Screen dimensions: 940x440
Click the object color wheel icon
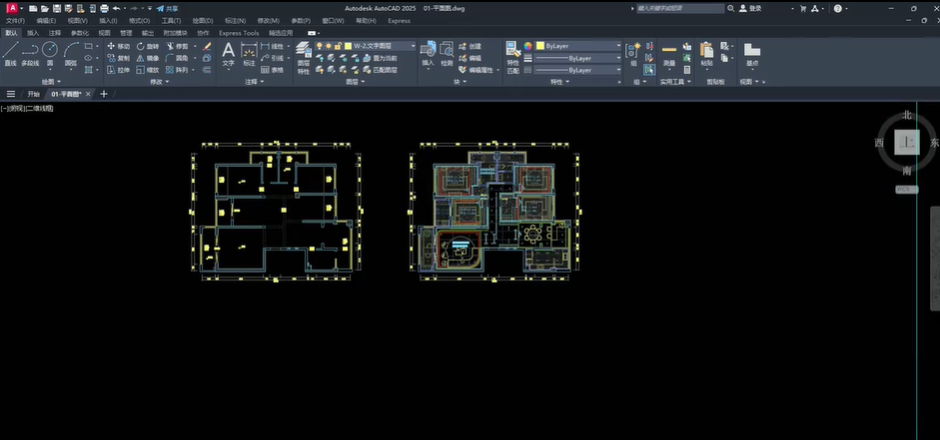tap(528, 46)
